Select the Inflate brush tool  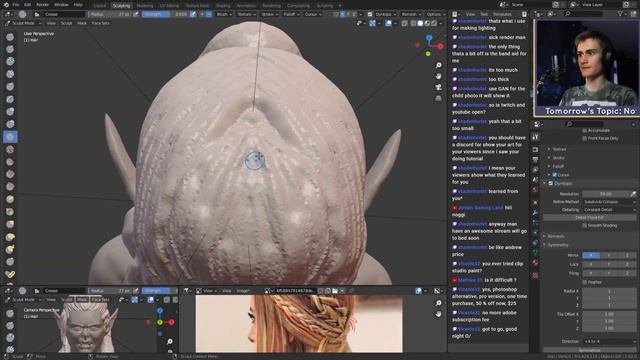tap(10, 112)
